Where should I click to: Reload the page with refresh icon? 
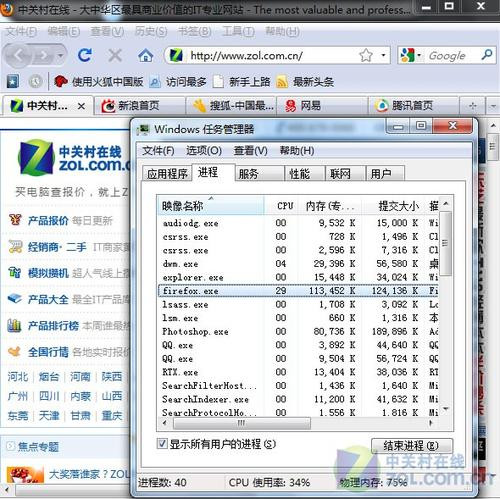tap(85, 55)
